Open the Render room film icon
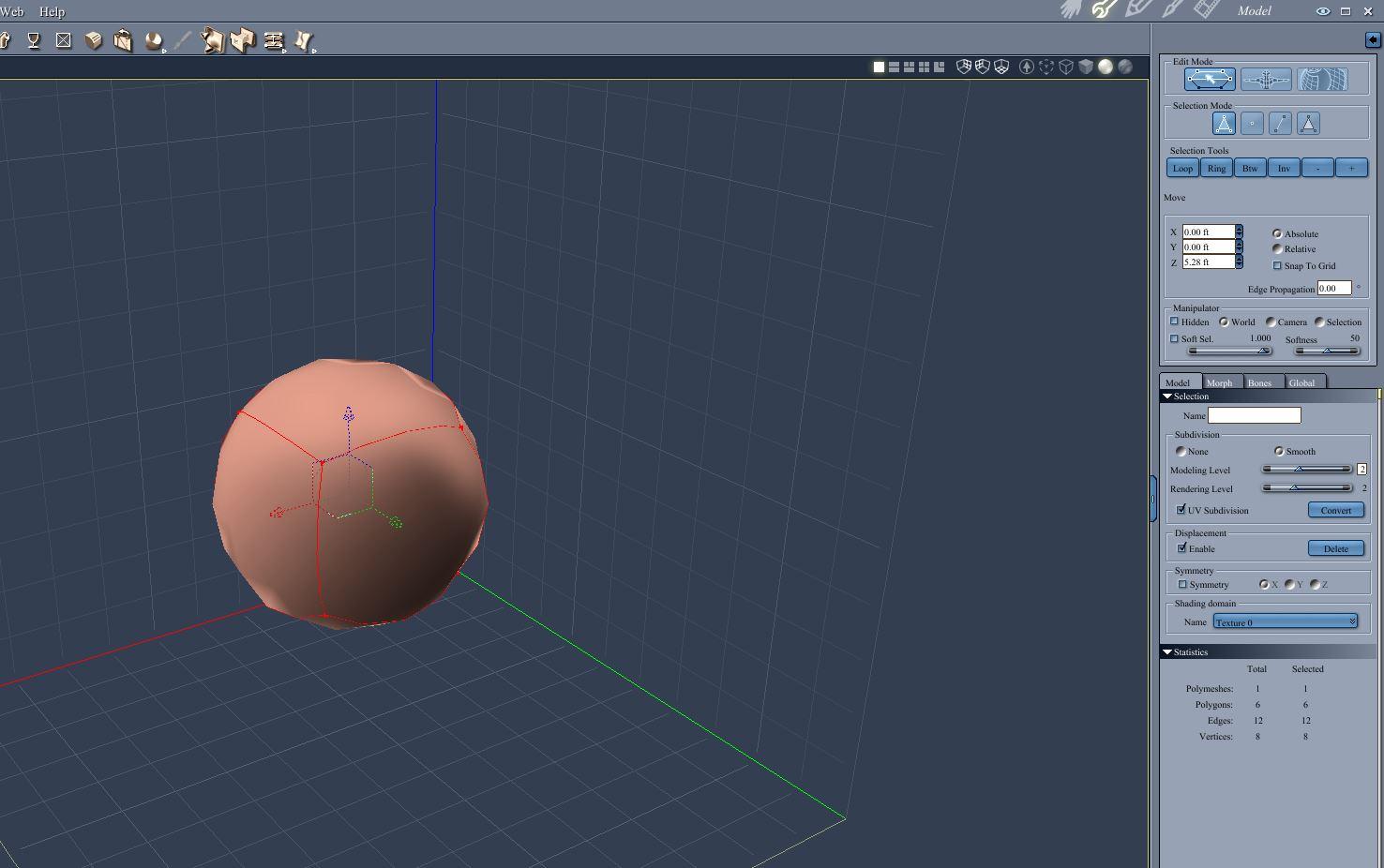Viewport: 1384px width, 868px height. tap(1206, 10)
